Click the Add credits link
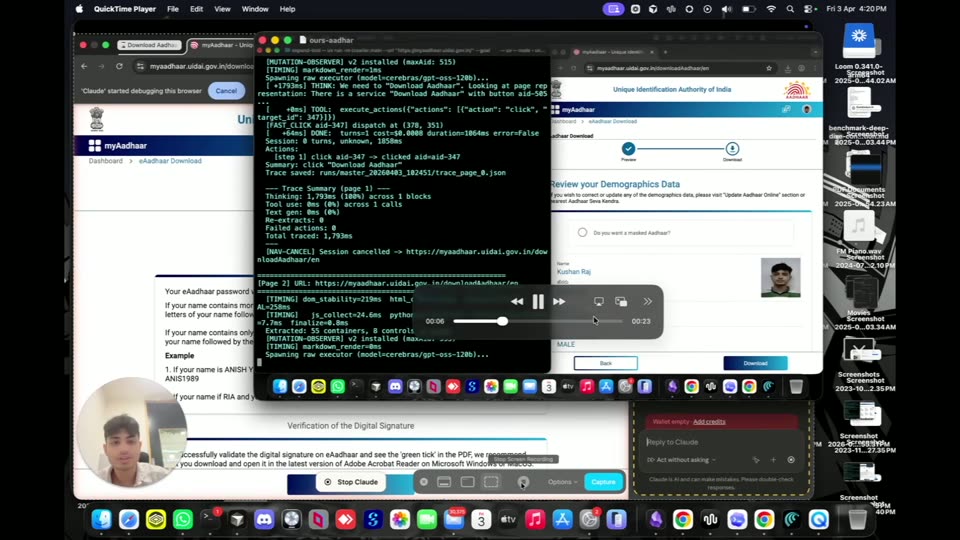The height and width of the screenshot is (540, 960). click(709, 421)
